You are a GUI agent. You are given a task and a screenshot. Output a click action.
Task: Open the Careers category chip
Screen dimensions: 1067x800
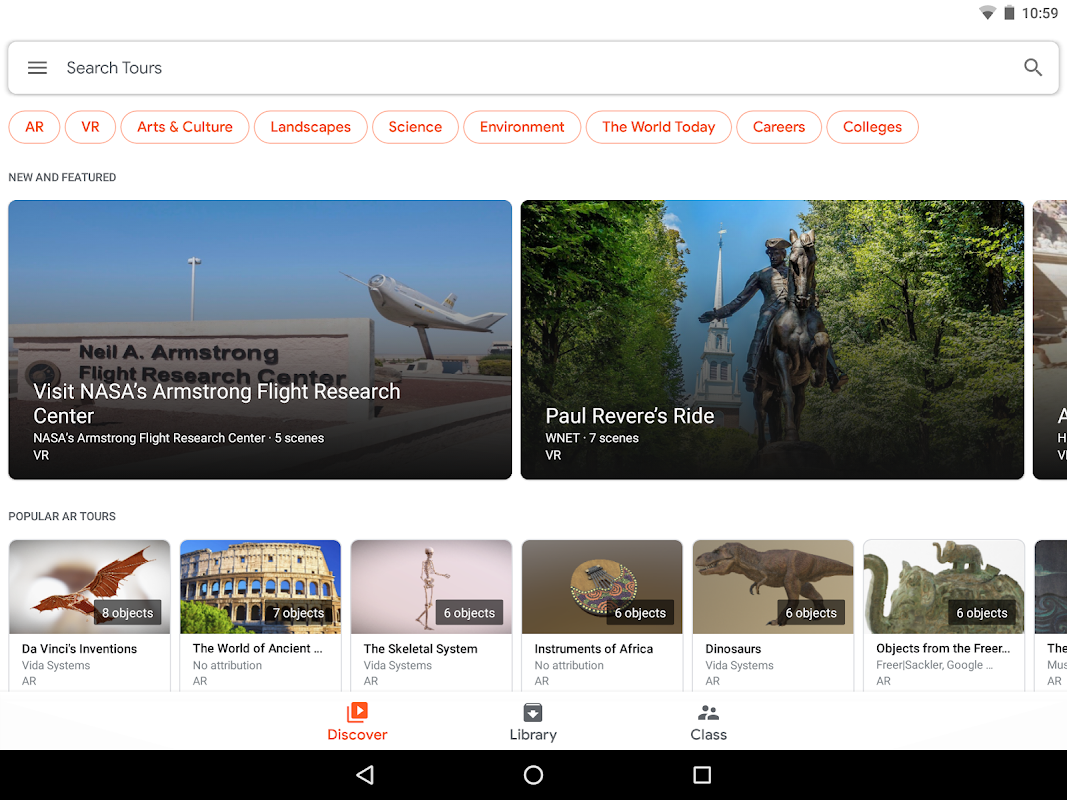click(x=778, y=127)
